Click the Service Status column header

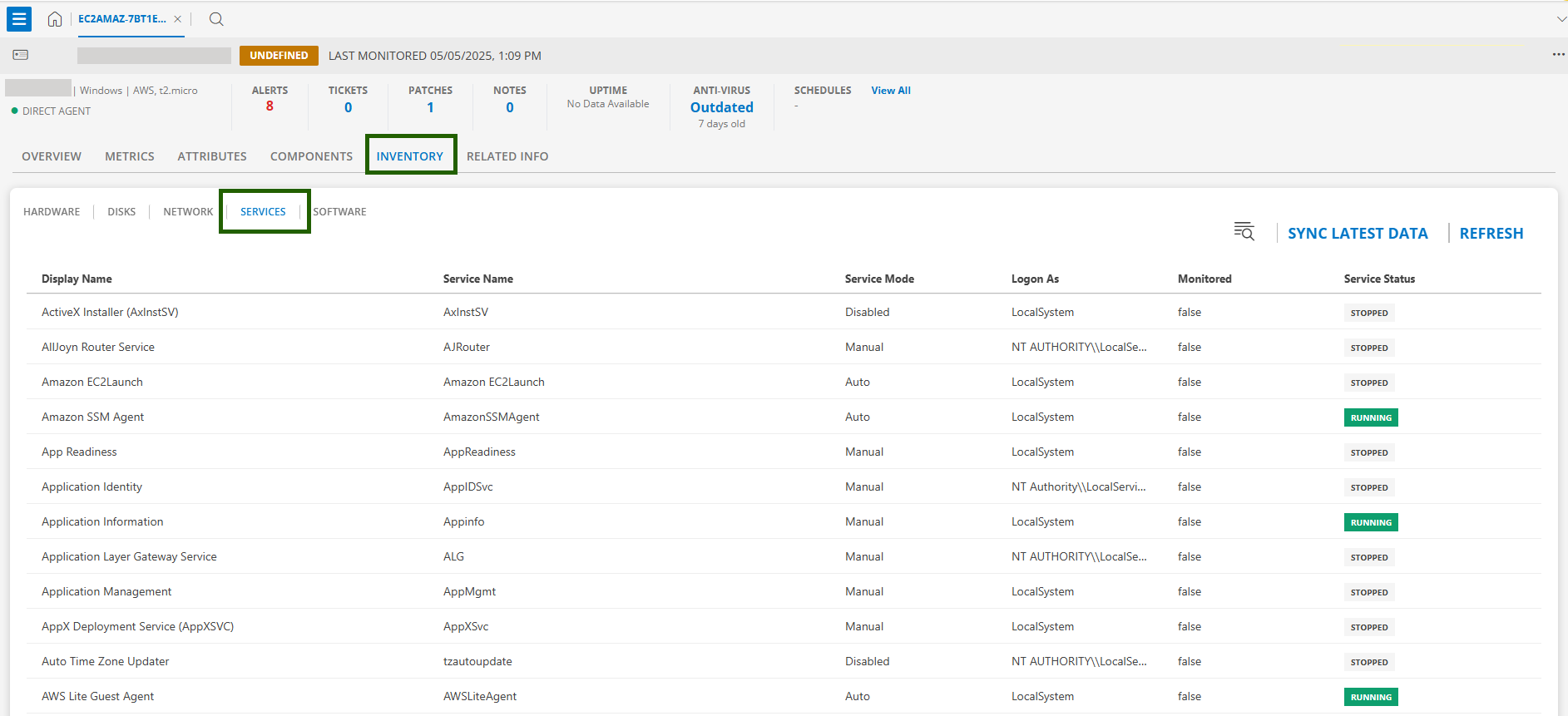pyautogui.click(x=1379, y=279)
